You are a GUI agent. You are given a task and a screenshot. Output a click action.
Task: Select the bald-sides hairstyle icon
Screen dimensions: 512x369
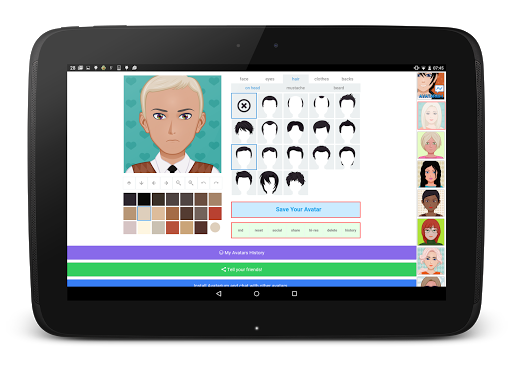coord(295,106)
